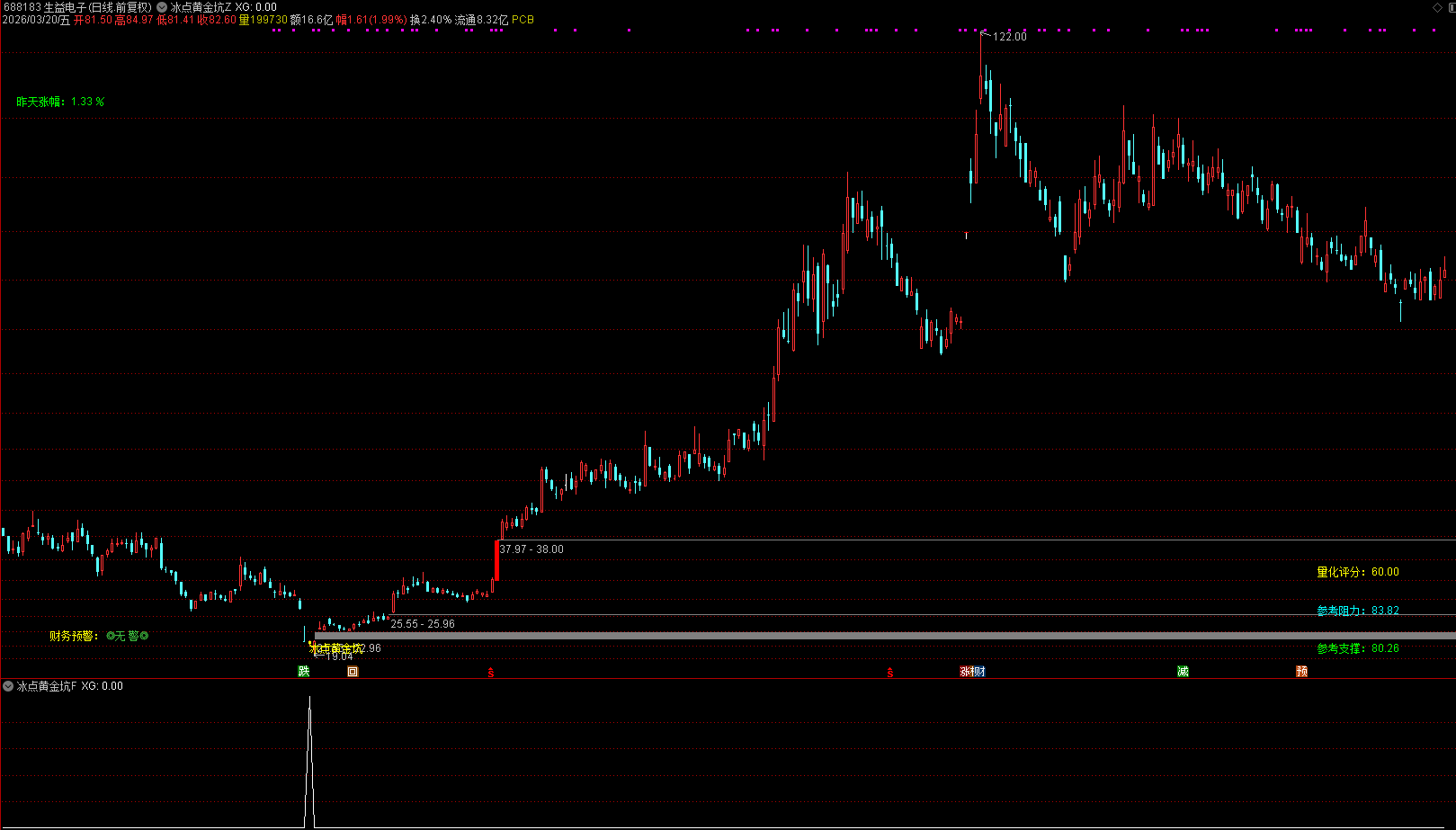Click the 昨天涨幅: 1.33 % text

click(x=60, y=102)
